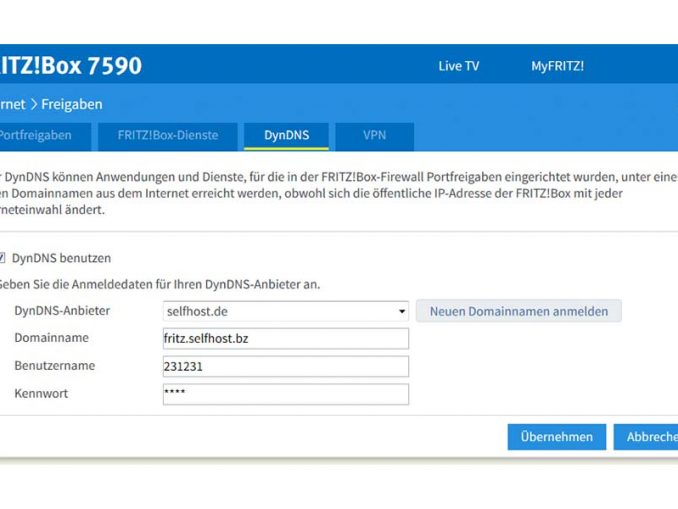Click the DynDNS-Anbieter label
Viewport: 678px width, 509px height.
coord(62,311)
